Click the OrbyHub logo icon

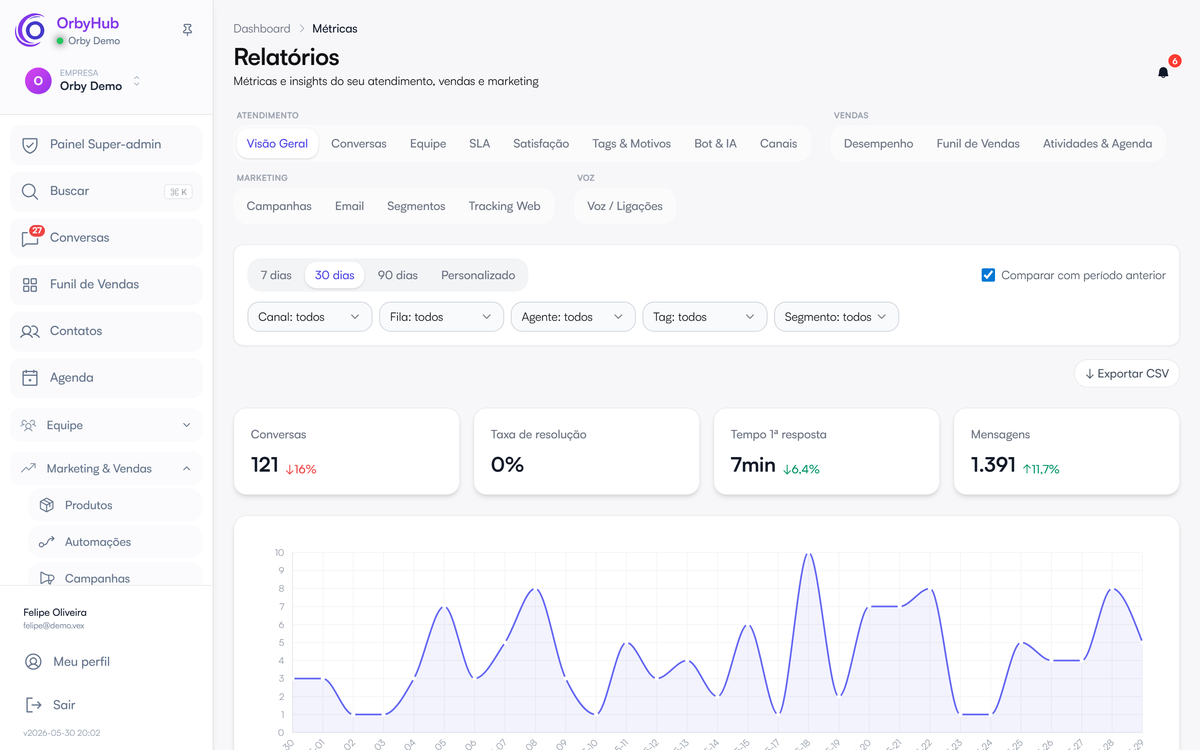[x=31, y=30]
